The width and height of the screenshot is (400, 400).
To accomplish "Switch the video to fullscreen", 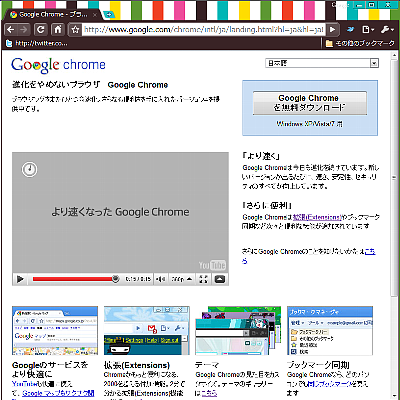I will coord(203,279).
